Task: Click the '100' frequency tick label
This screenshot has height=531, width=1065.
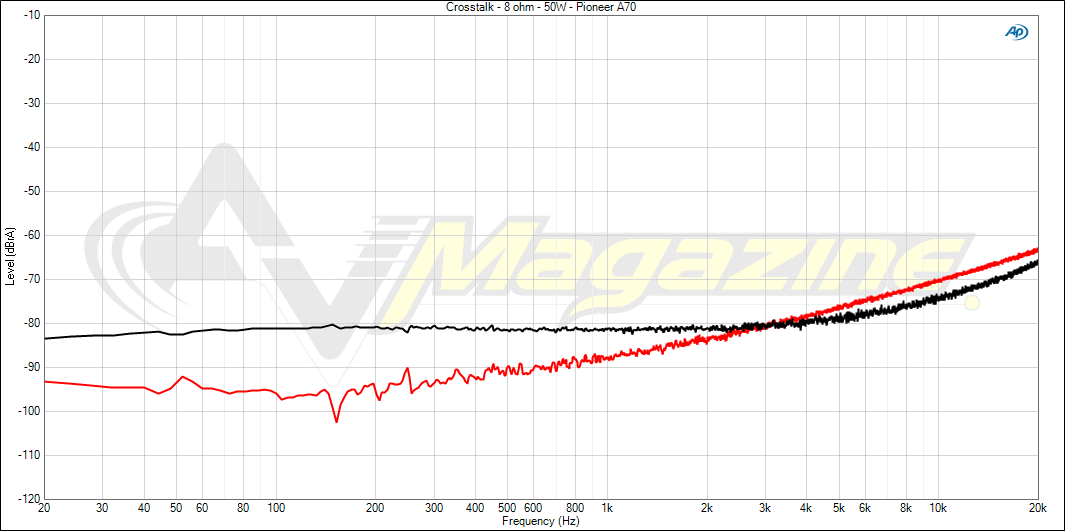Action: pyautogui.click(x=276, y=508)
